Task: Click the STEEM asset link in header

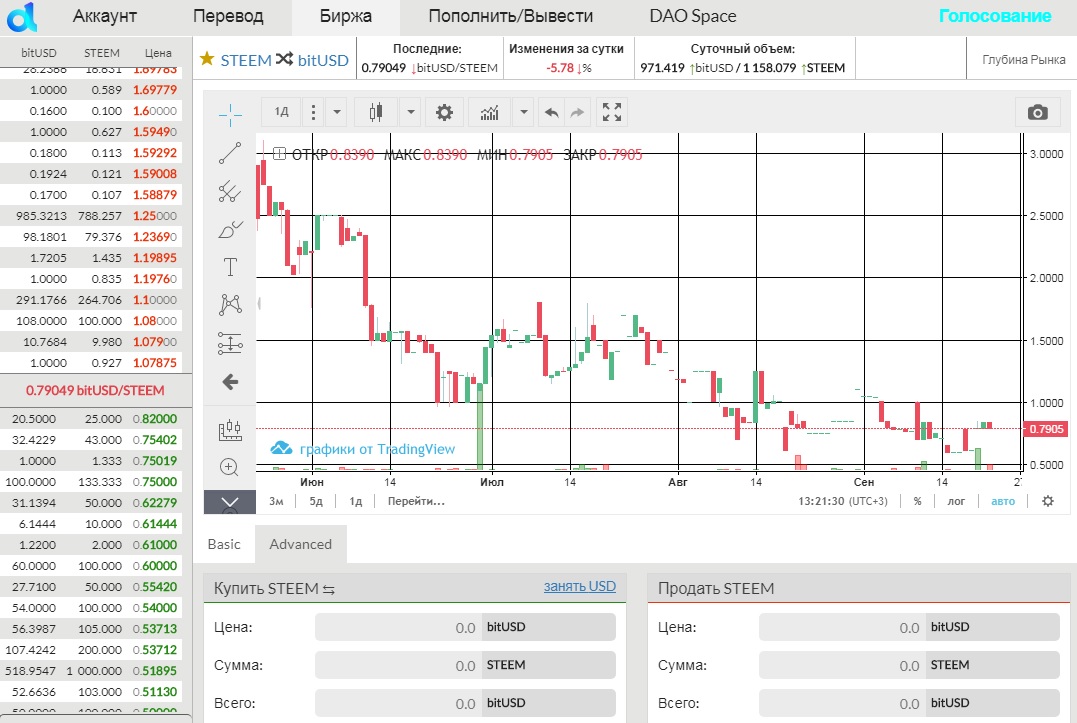Action: pos(245,60)
